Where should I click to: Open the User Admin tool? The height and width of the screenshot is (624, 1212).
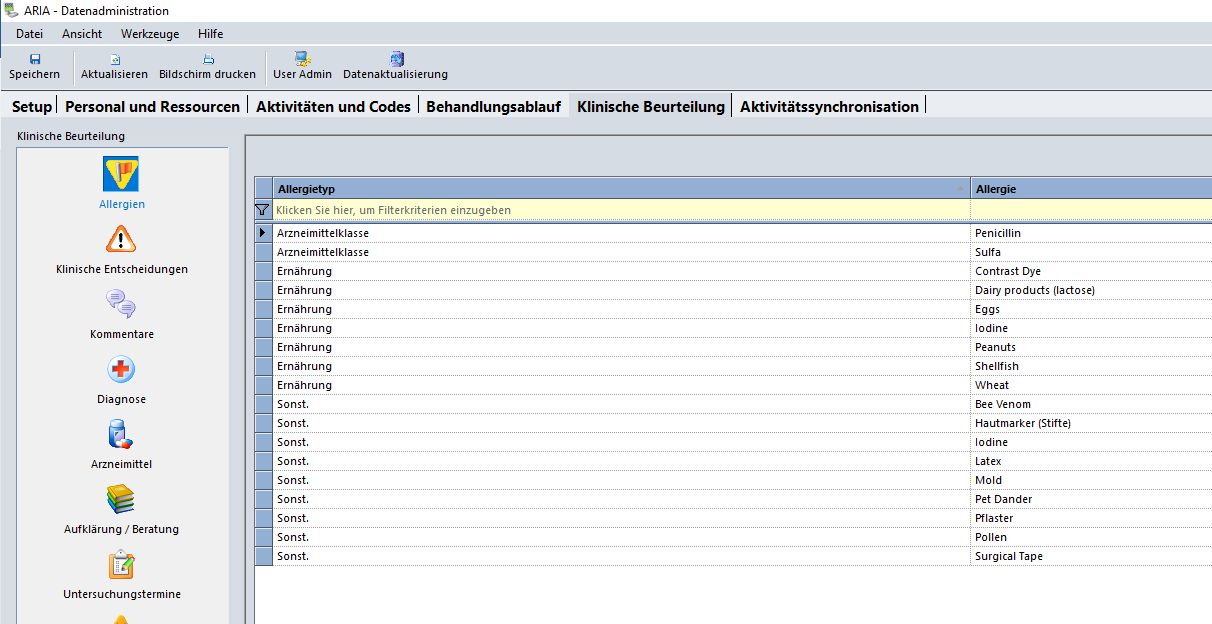(303, 60)
